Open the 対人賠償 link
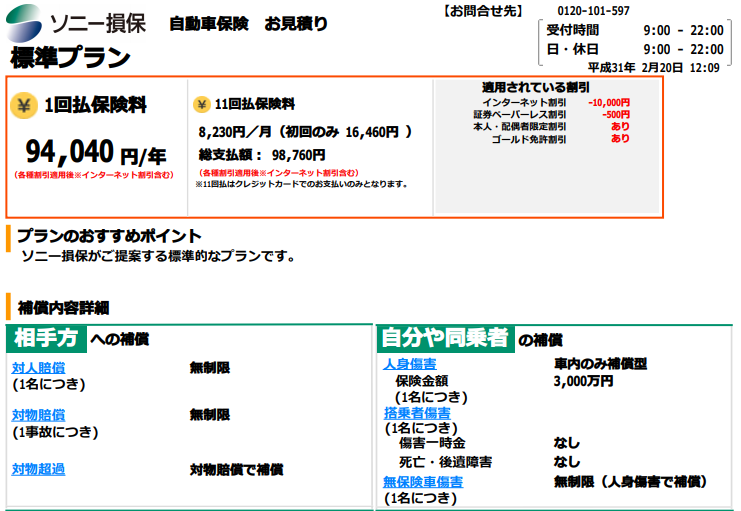 coord(39,368)
